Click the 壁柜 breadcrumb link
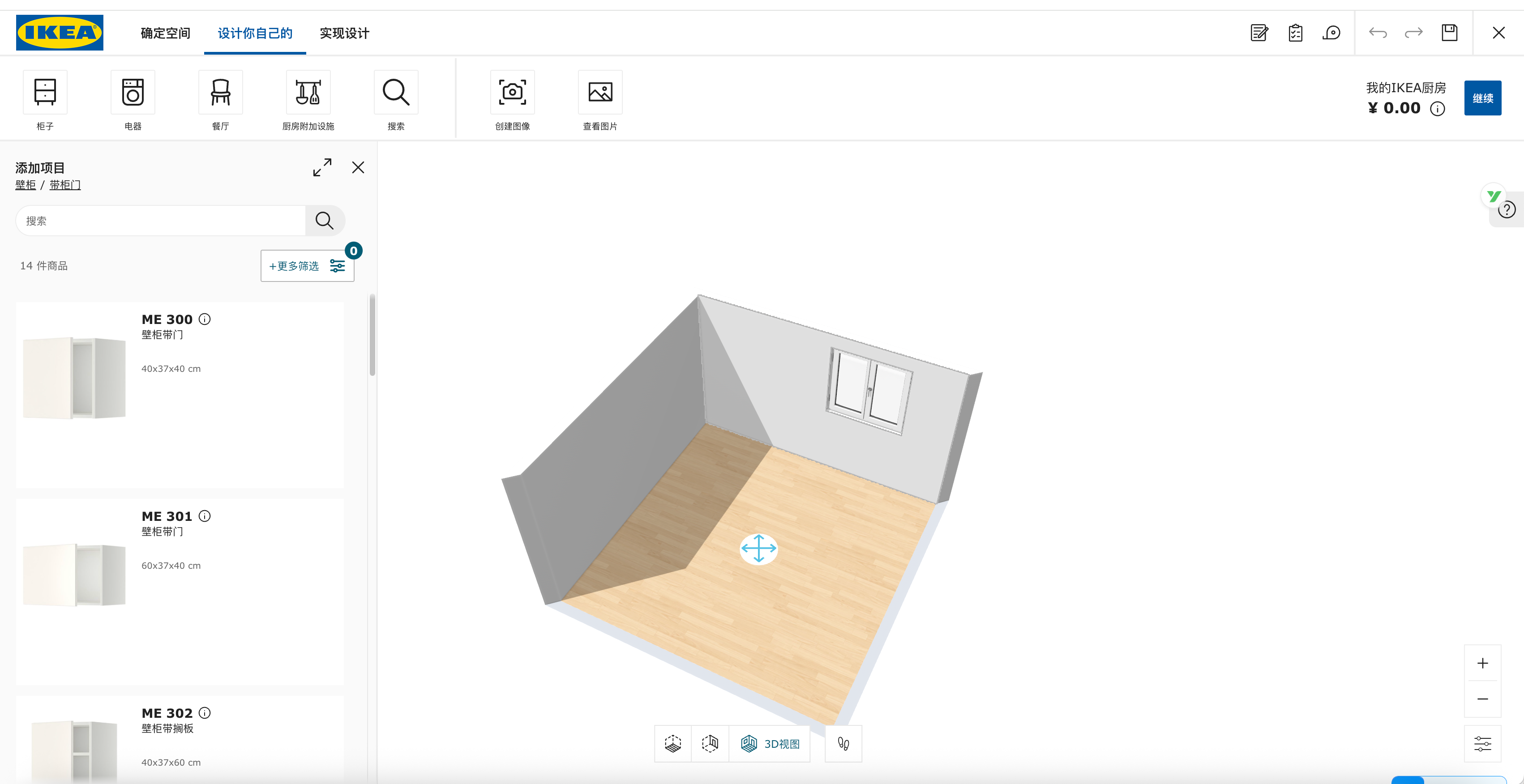Screen dimensions: 1524x784 26,185
